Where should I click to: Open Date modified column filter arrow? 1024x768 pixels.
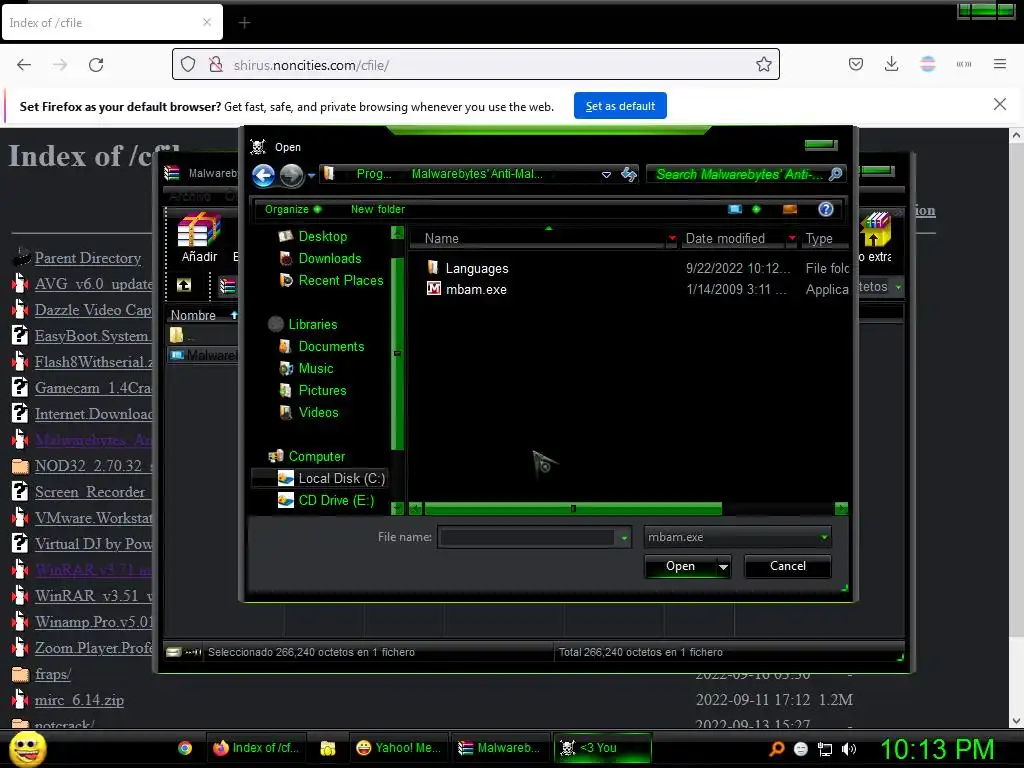(792, 238)
